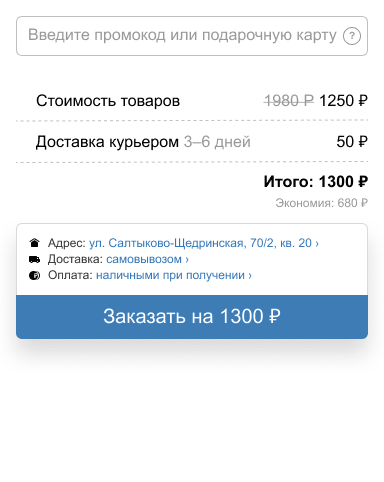Click the 50 ₽ delivery cost
This screenshot has height=482, width=384.
(x=352, y=142)
